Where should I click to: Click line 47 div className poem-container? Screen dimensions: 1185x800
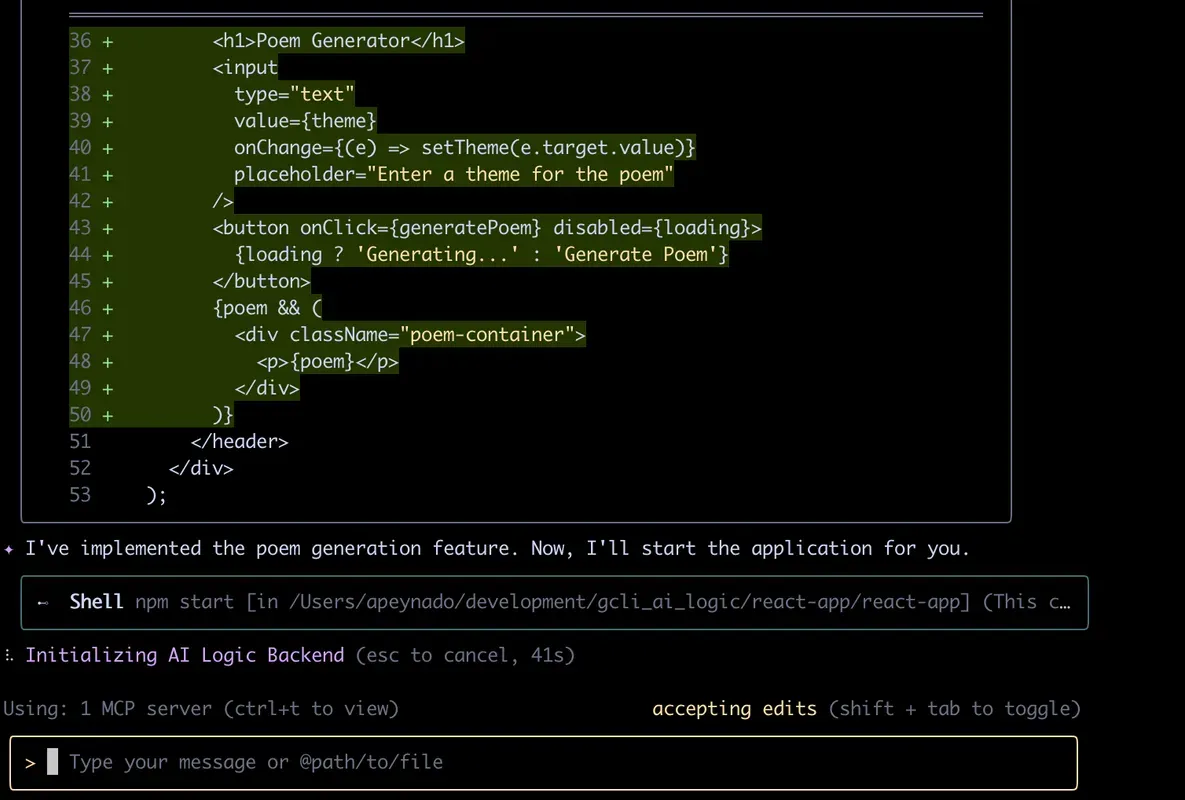tap(410, 335)
